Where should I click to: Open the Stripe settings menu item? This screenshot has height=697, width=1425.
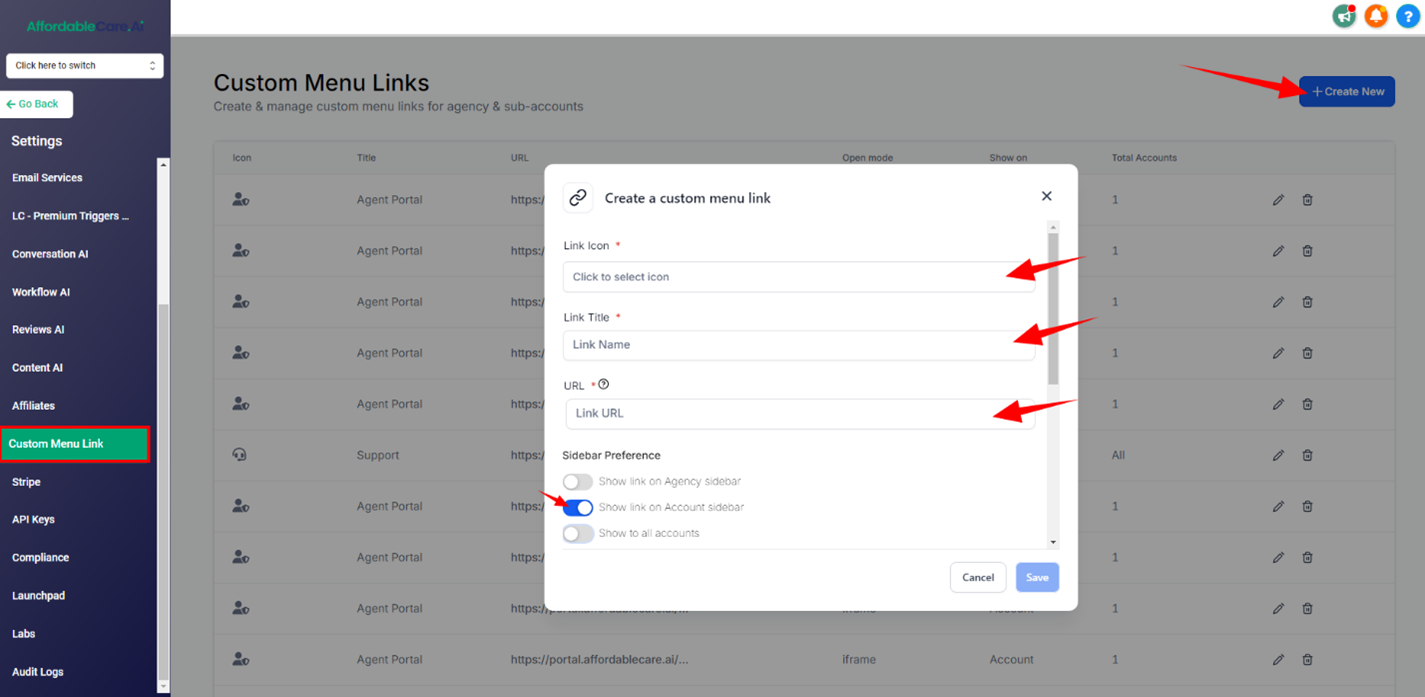[26, 482]
